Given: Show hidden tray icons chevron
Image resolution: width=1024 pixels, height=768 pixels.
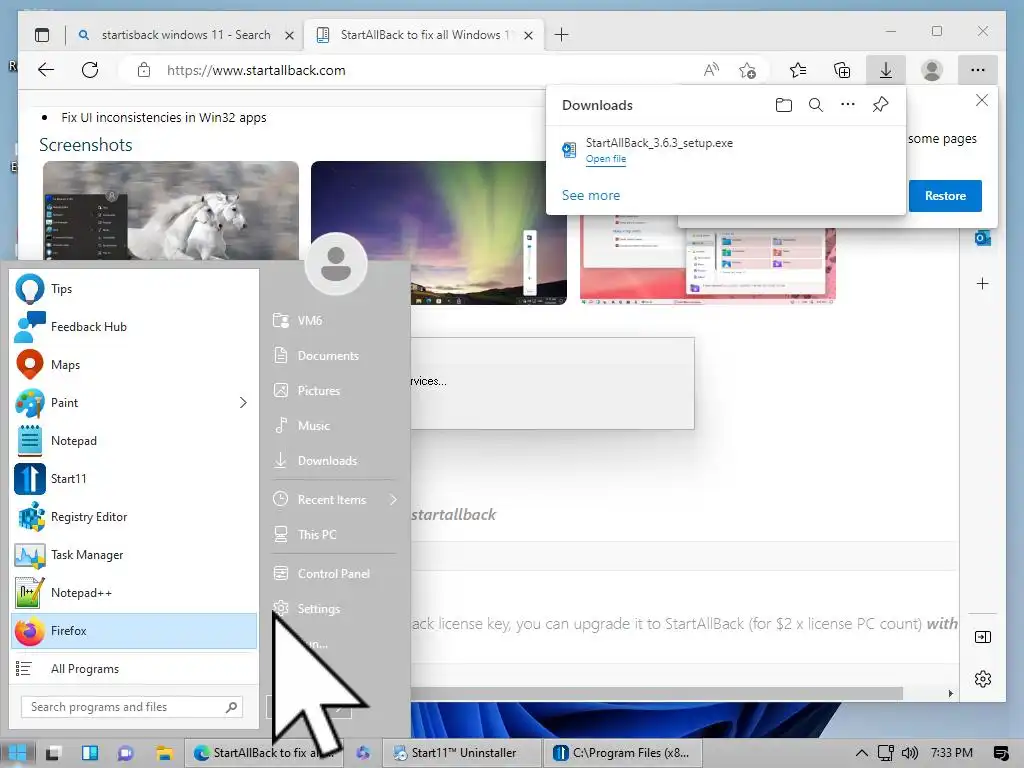Looking at the screenshot, I should coord(861,753).
